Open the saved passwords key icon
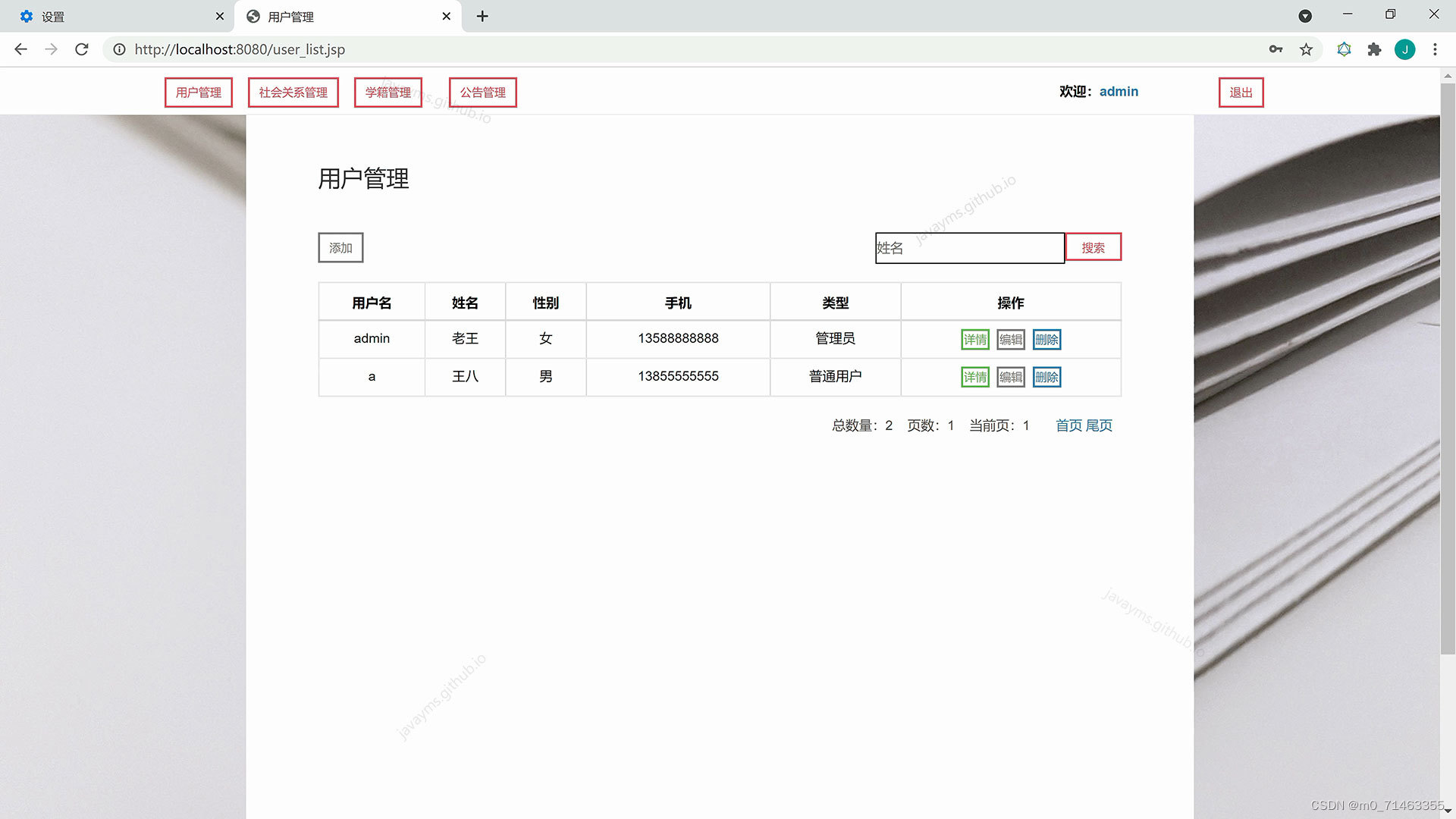This screenshot has height=819, width=1456. 1276,49
